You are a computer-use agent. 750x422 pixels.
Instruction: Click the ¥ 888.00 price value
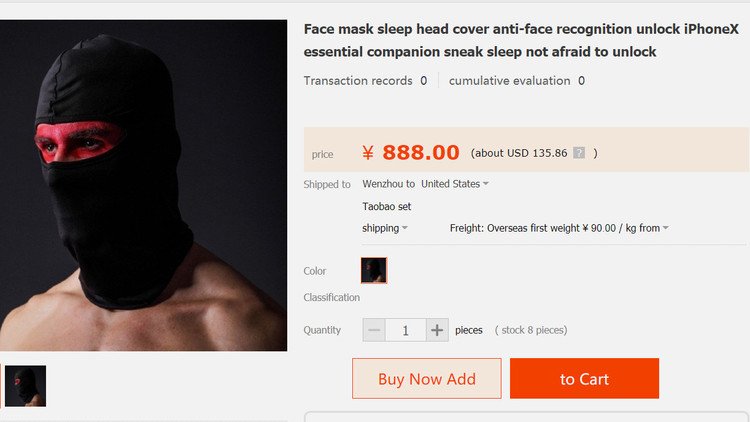tap(411, 153)
